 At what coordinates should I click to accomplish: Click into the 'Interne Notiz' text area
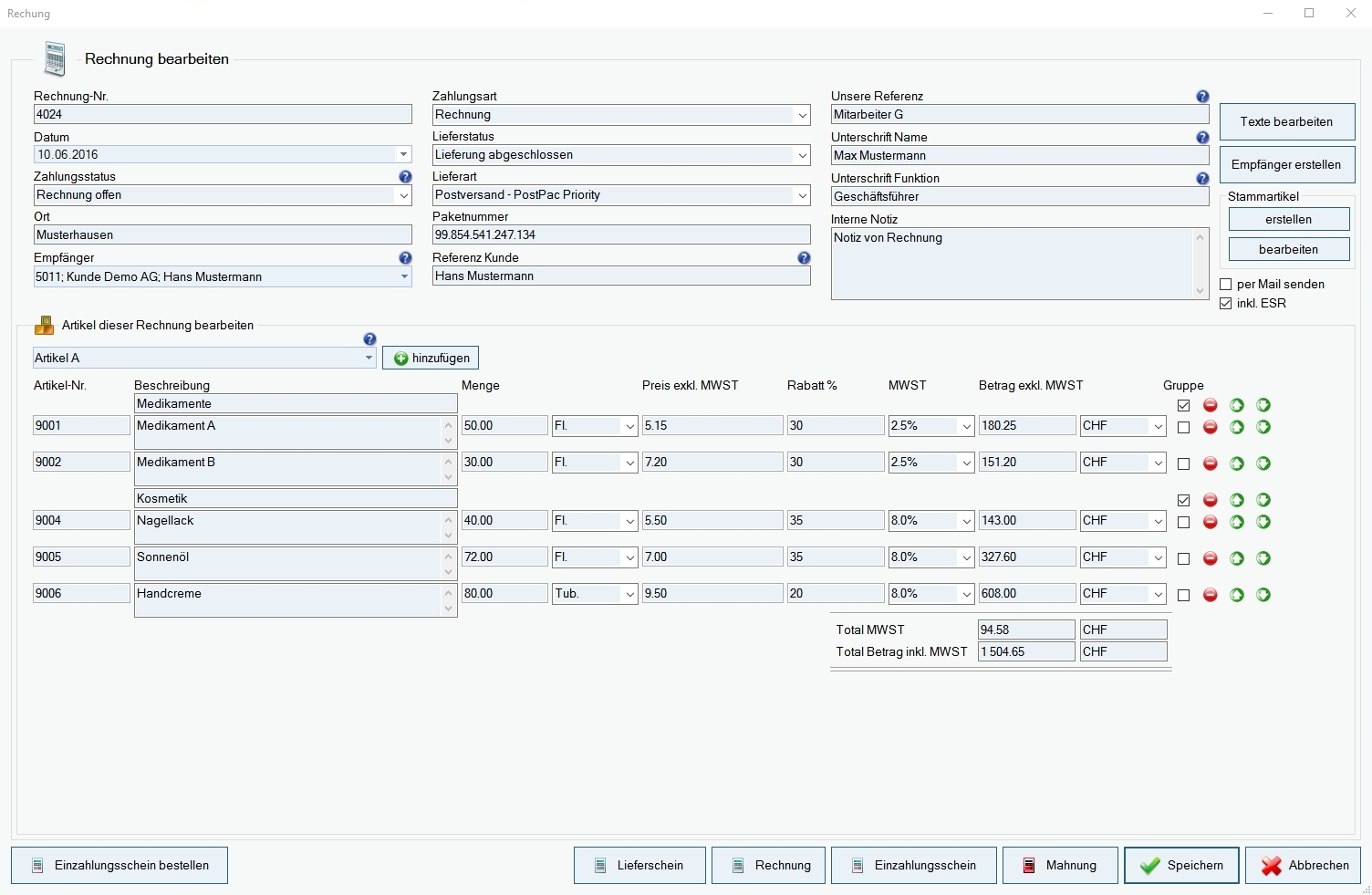pos(1020,264)
